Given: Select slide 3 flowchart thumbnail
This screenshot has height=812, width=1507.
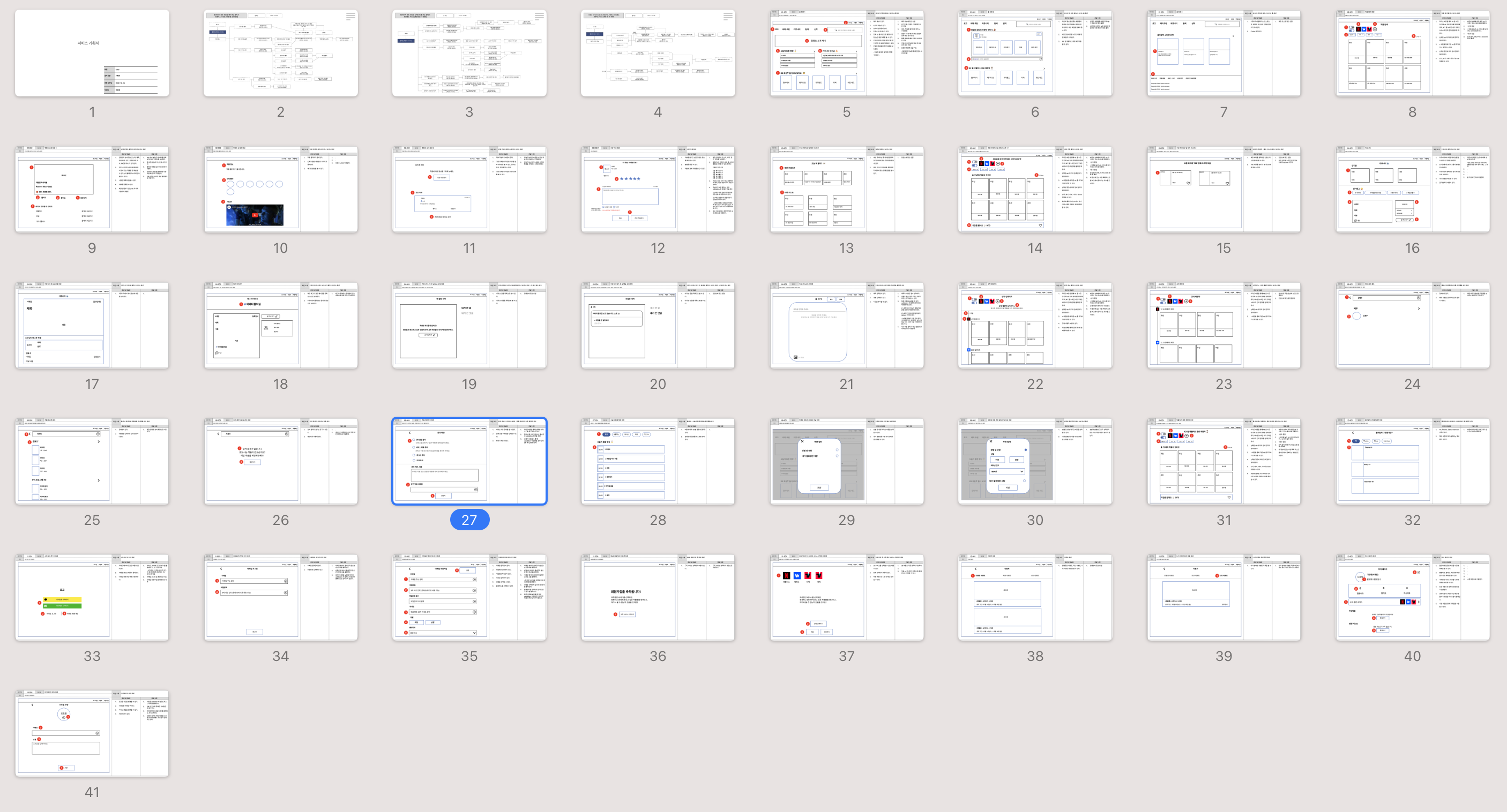Looking at the screenshot, I should pos(469,52).
